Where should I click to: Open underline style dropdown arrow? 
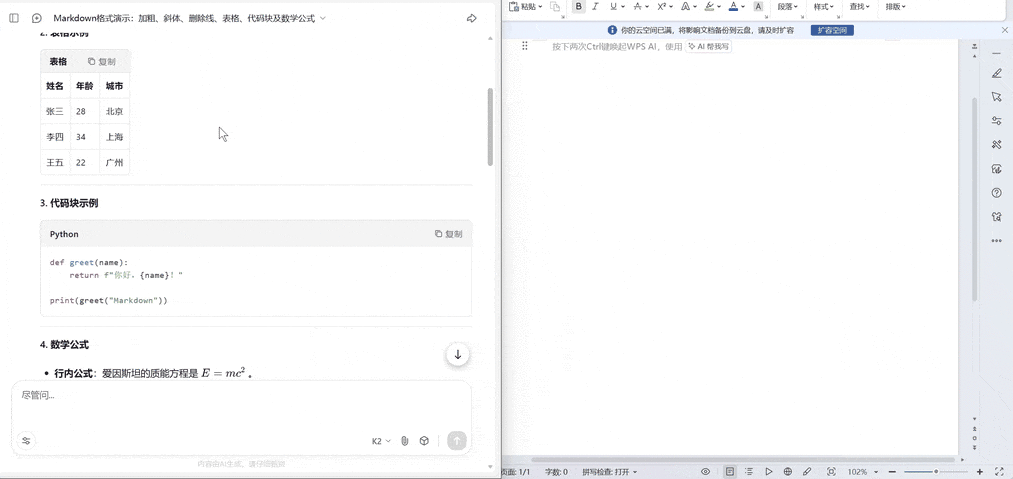coord(622,6)
